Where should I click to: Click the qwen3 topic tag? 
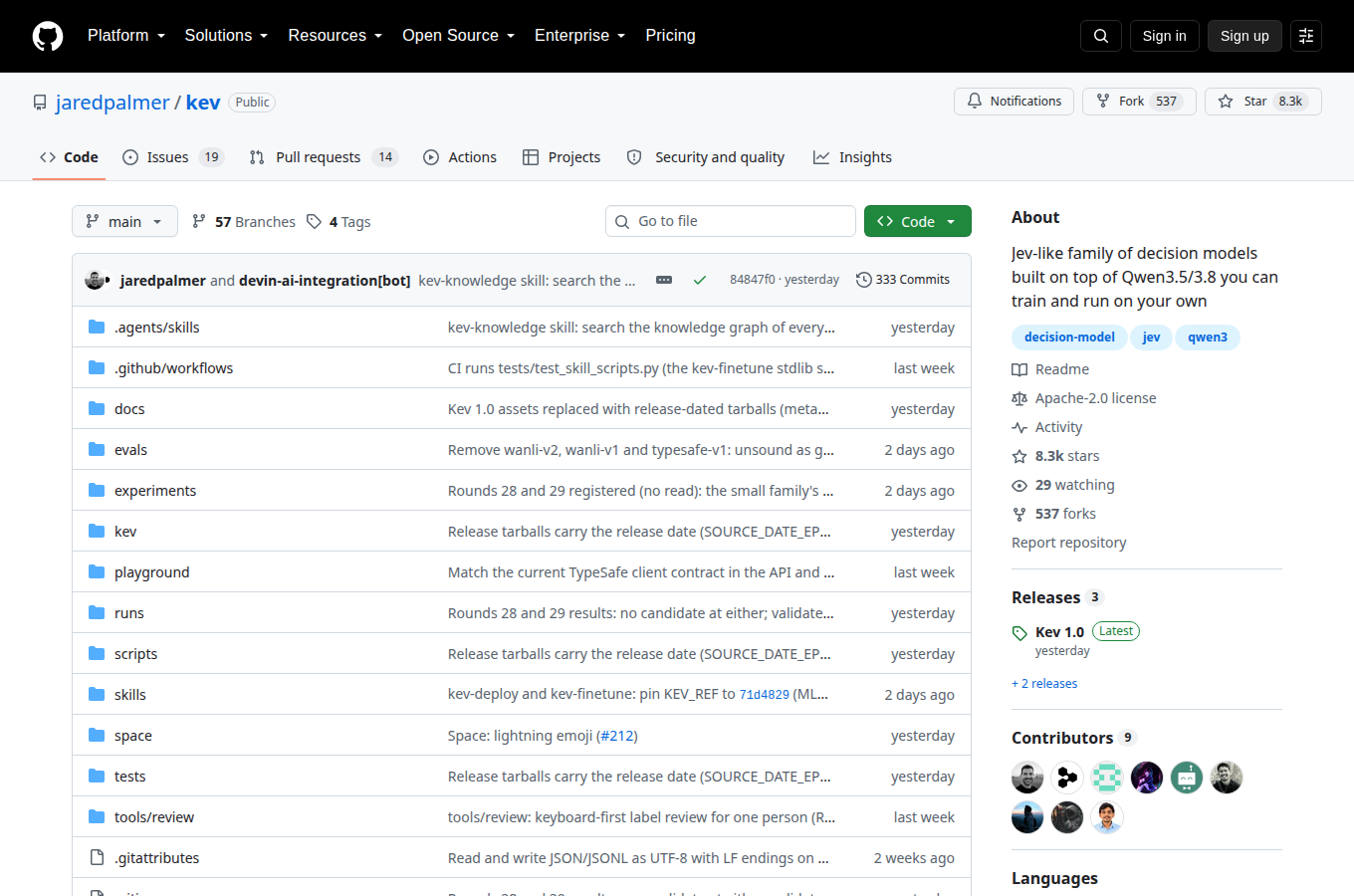click(1208, 337)
